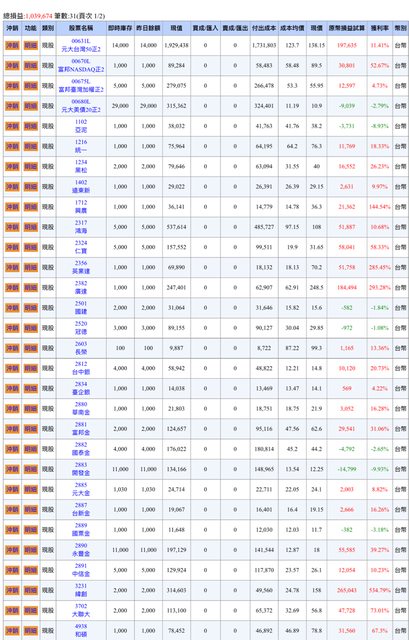Click 沖銷 button in the 00675L row
The height and width of the screenshot is (640, 409).
pyautogui.click(x=12, y=86)
